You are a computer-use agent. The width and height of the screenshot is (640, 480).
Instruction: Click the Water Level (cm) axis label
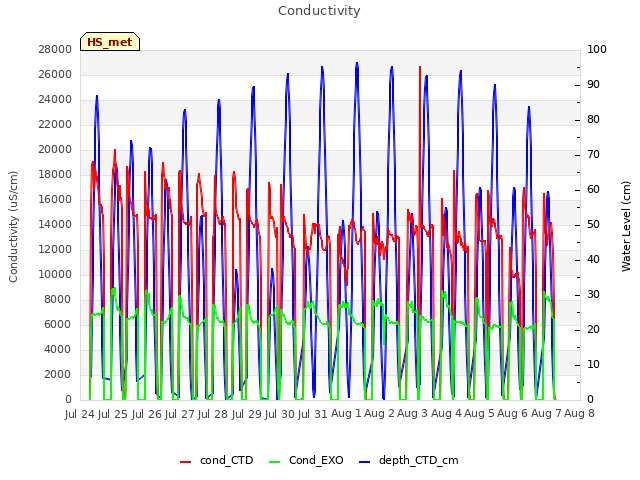pos(626,227)
